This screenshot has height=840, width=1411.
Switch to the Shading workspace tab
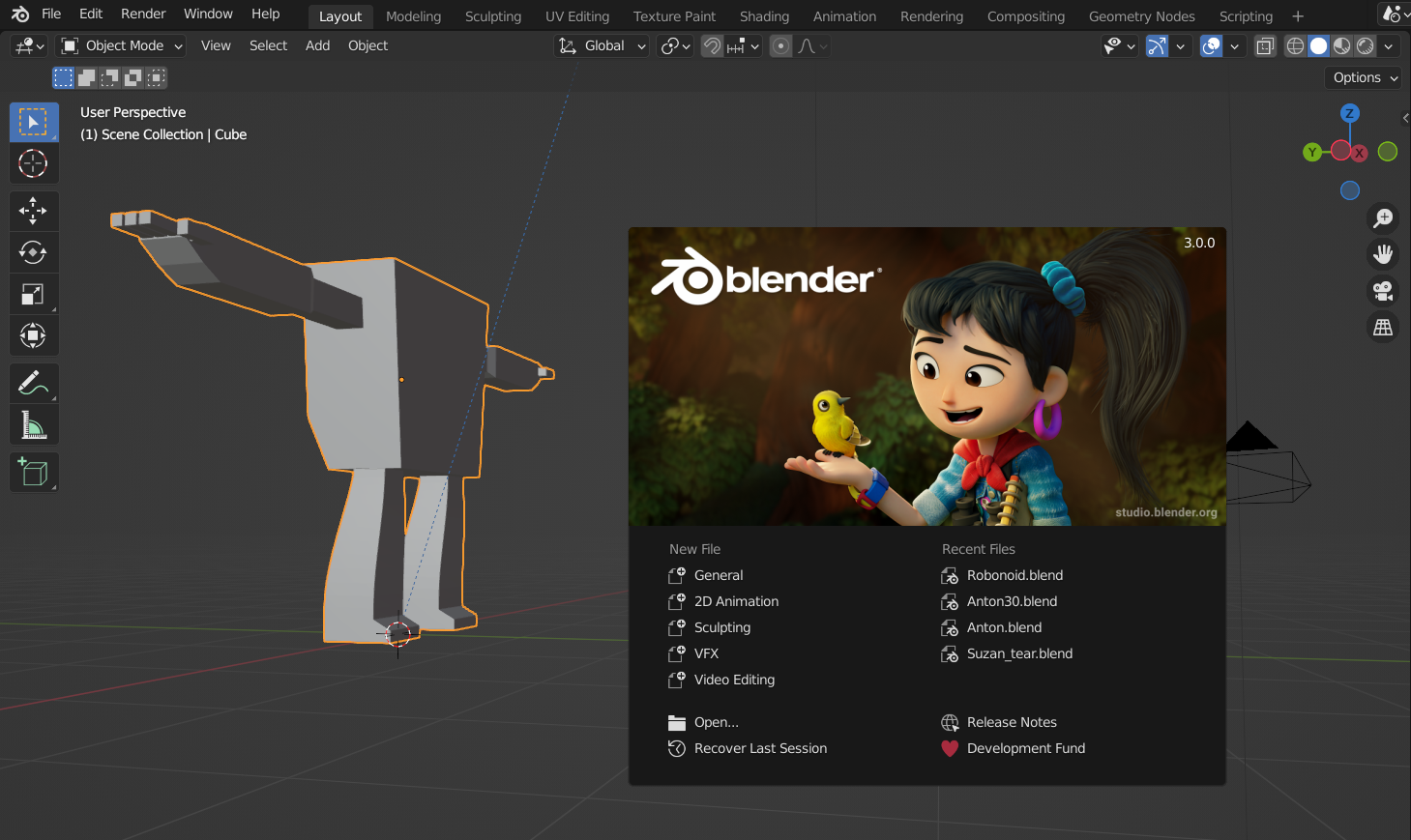pyautogui.click(x=764, y=16)
